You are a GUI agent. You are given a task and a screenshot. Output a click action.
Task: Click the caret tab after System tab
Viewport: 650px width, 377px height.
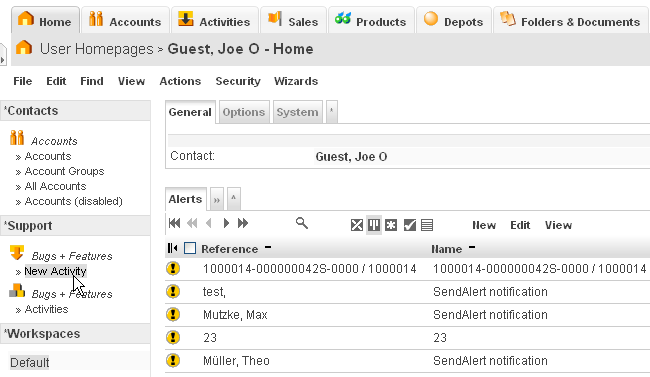coord(332,112)
